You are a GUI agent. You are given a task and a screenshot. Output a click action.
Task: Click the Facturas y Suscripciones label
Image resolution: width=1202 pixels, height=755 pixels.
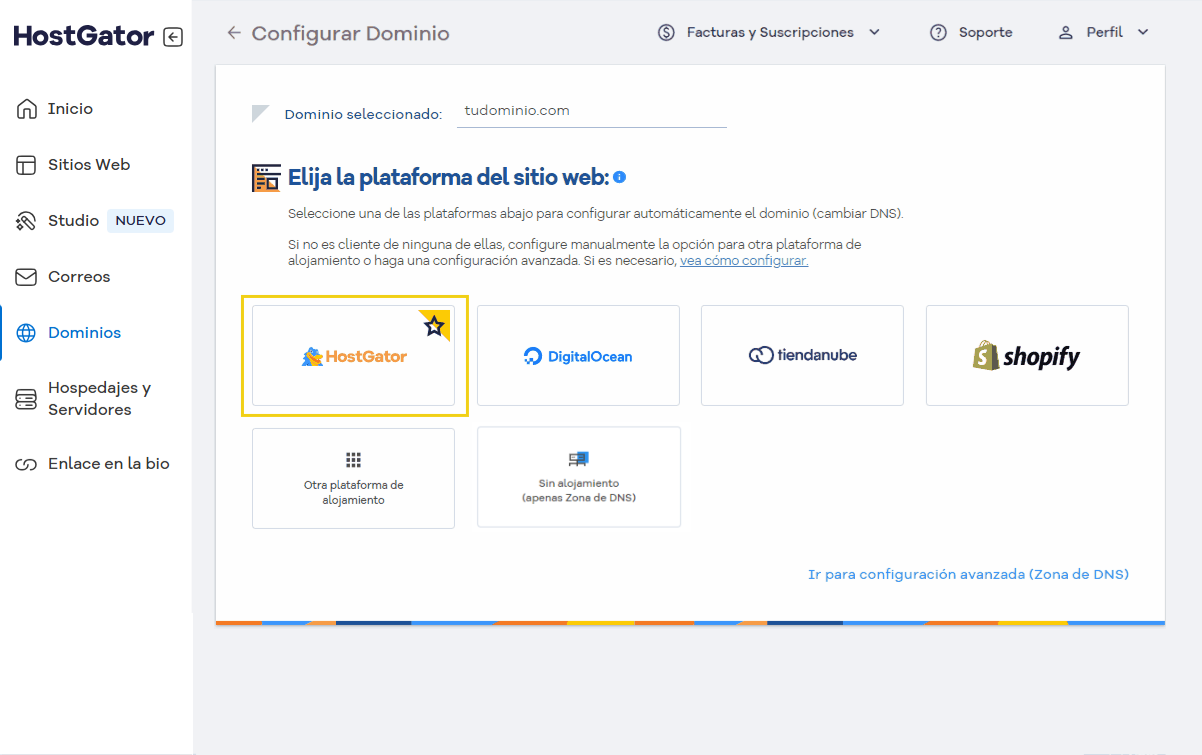point(770,32)
